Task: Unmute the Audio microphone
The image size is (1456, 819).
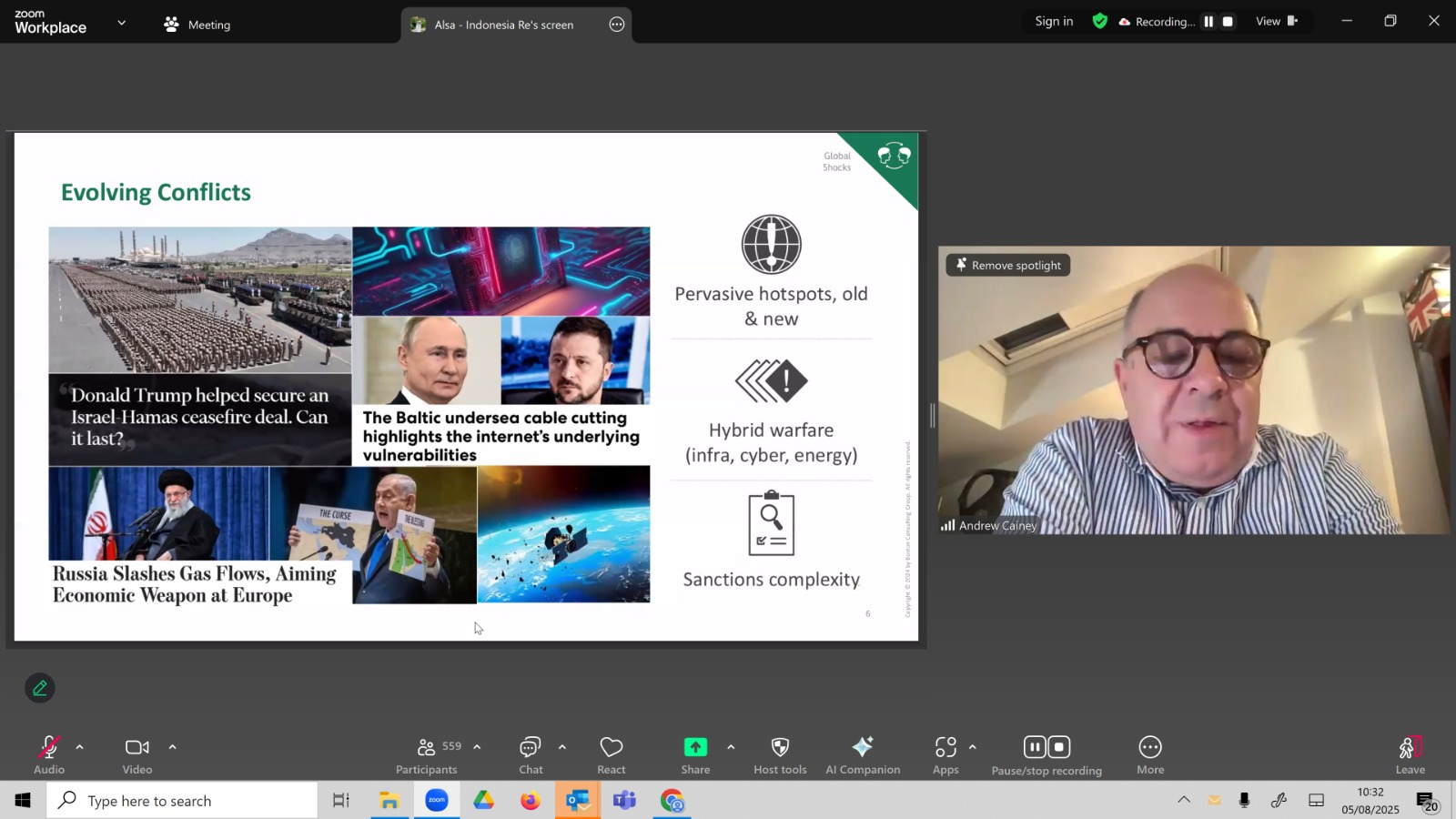Action: coord(49,755)
